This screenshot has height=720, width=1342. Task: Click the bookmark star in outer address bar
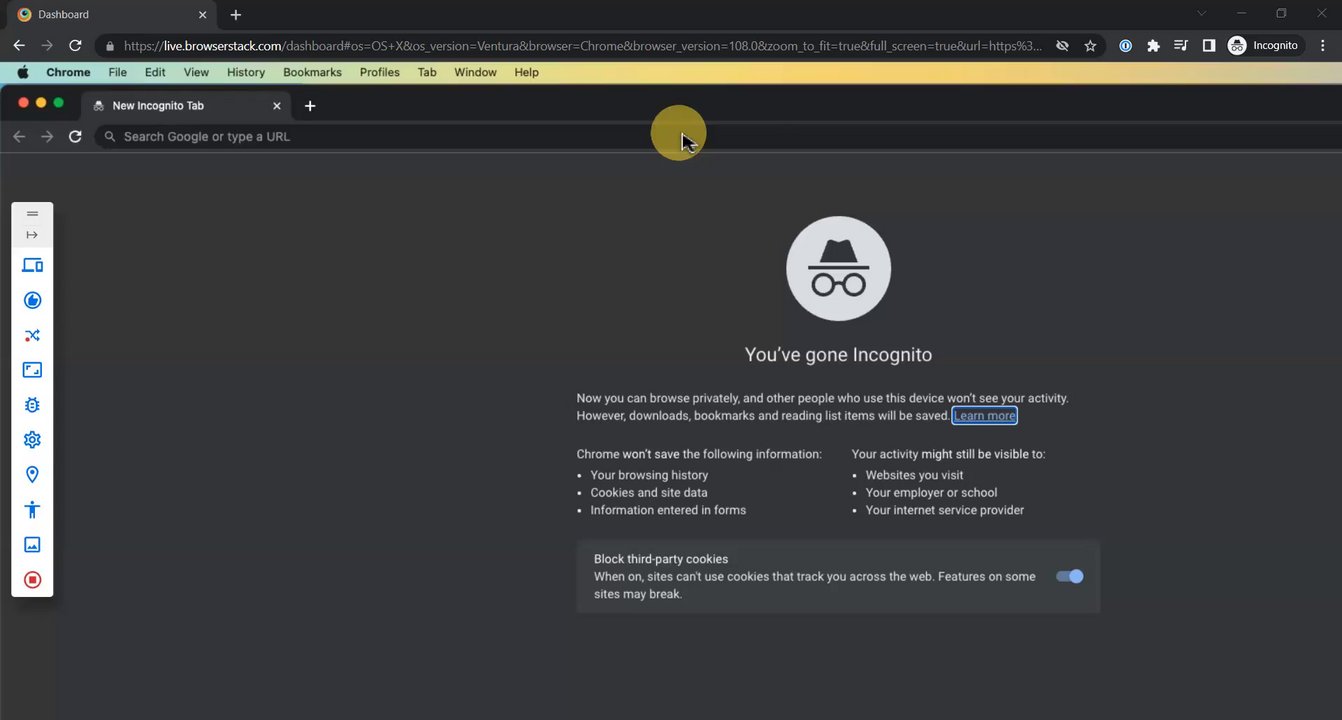(x=1090, y=46)
